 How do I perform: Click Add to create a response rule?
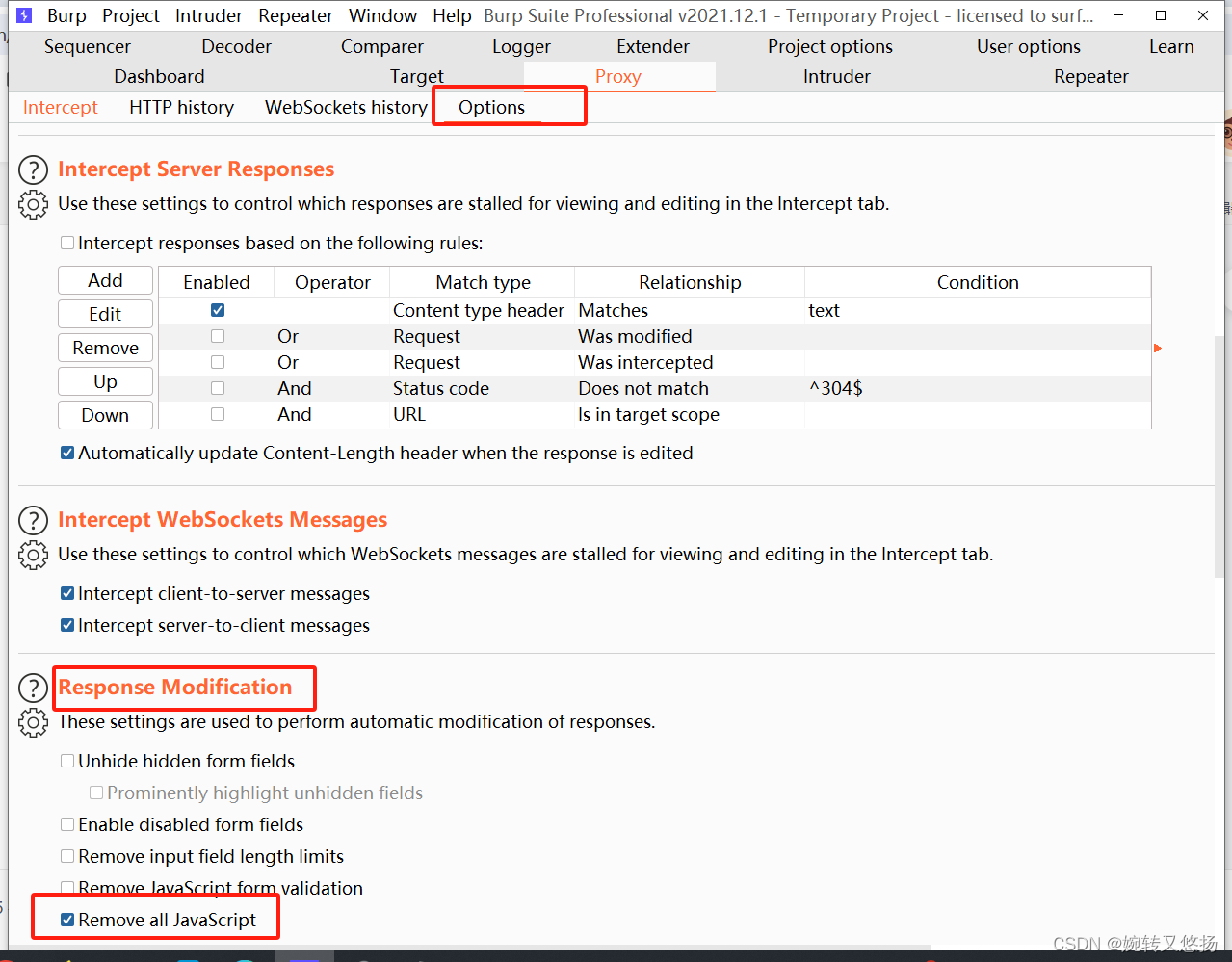tap(106, 280)
